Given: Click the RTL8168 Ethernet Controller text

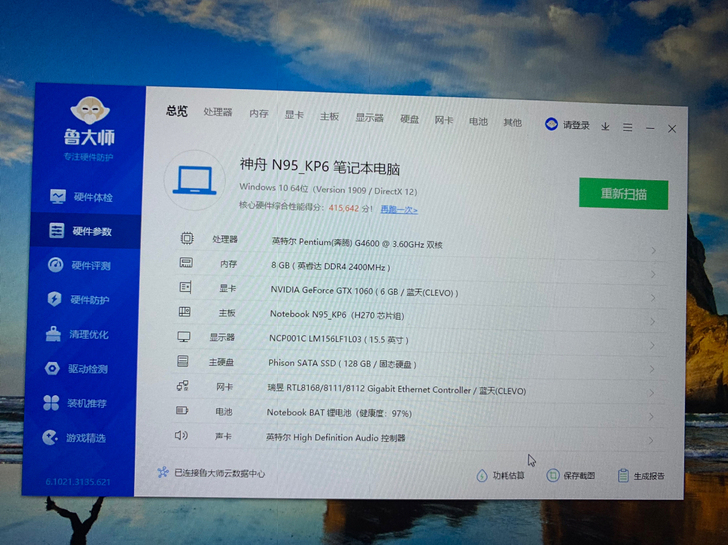Looking at the screenshot, I should [x=396, y=389].
